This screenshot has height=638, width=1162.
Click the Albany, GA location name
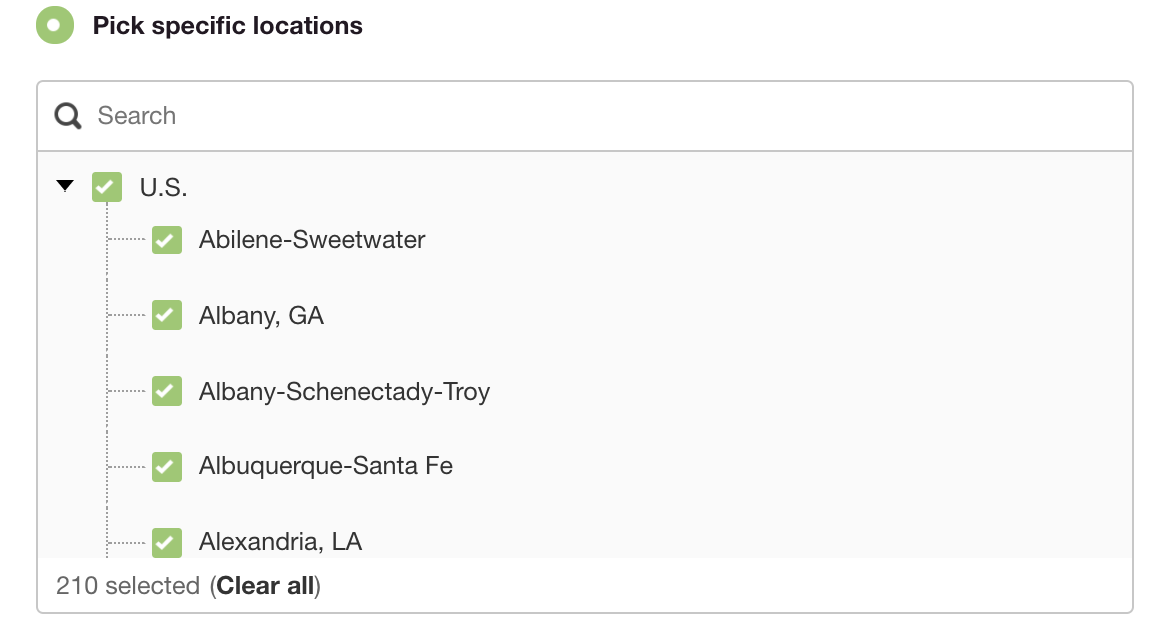[260, 316]
